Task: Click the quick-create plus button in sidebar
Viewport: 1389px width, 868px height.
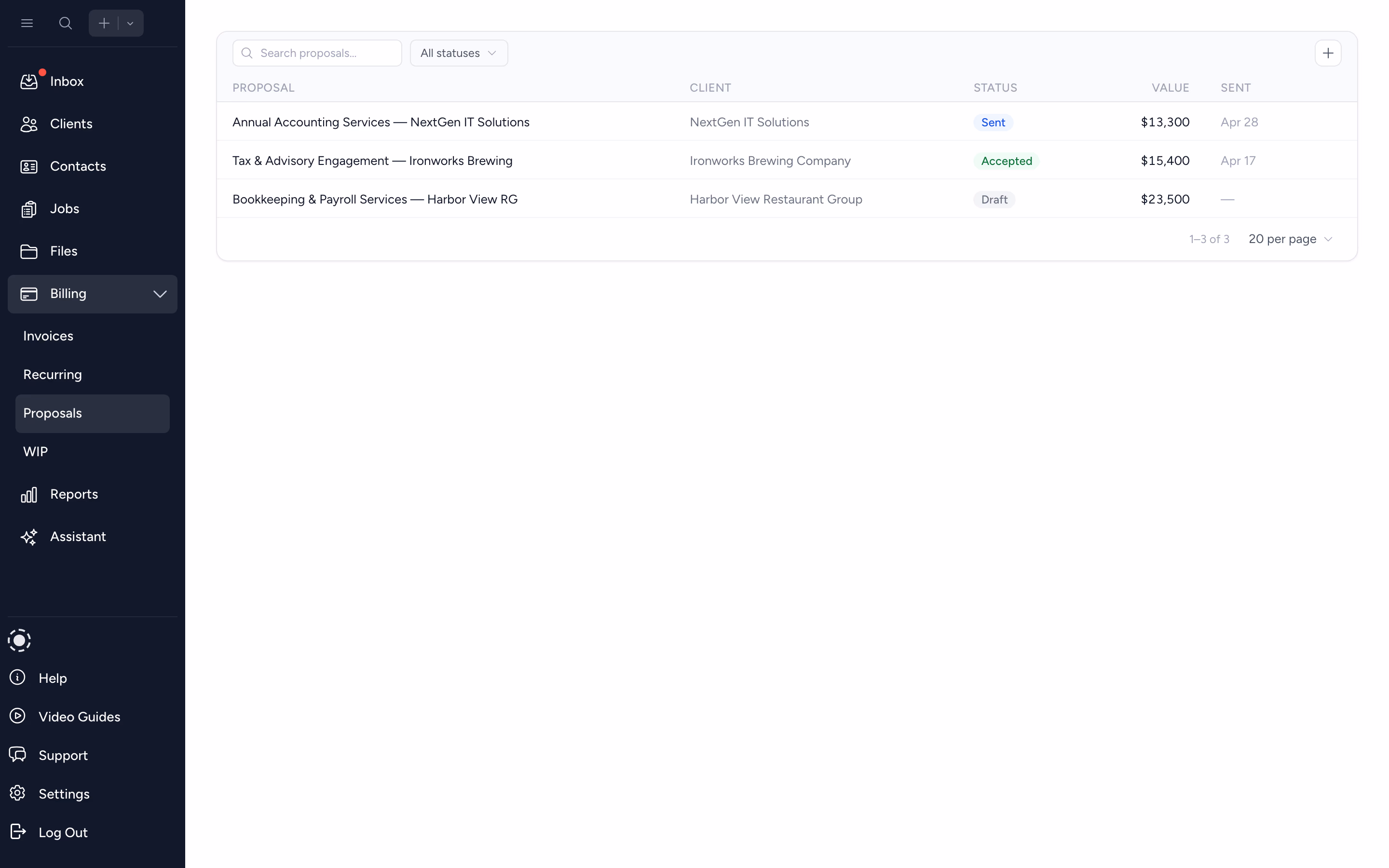Action: (x=104, y=24)
